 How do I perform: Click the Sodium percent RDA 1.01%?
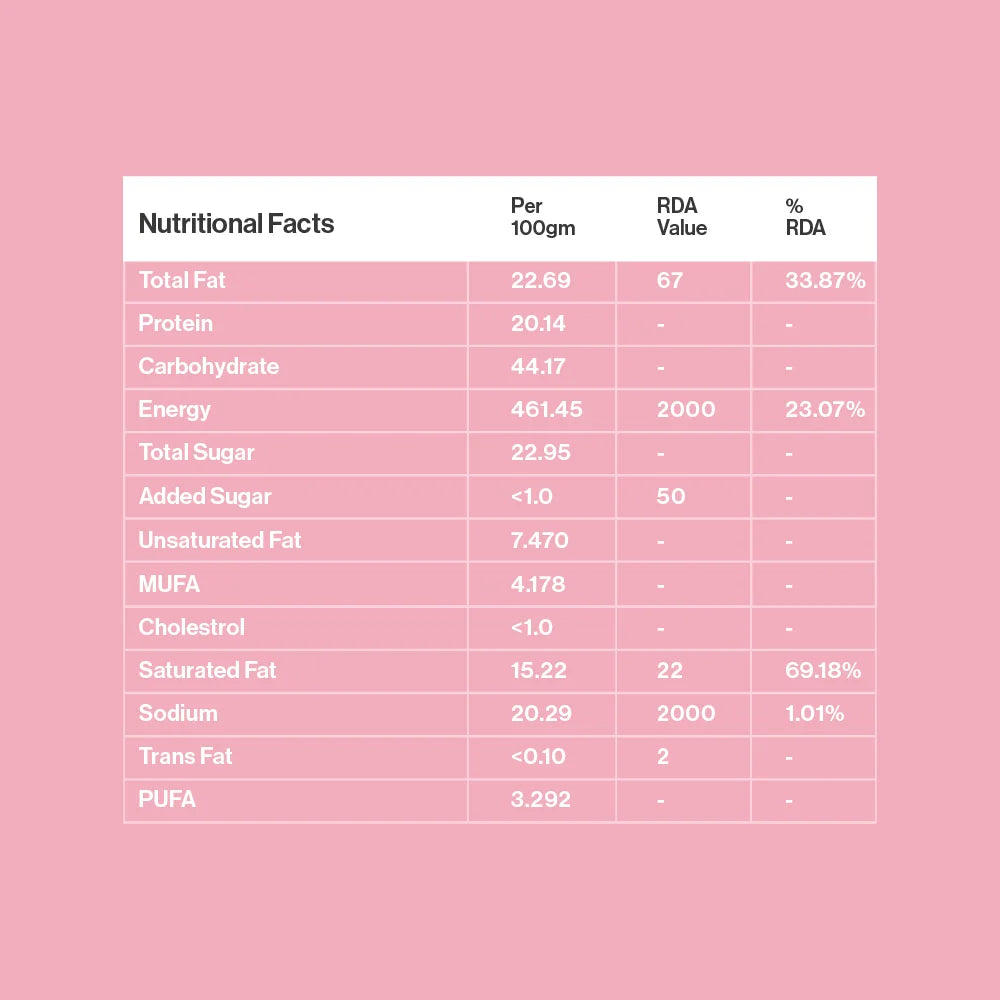click(814, 714)
